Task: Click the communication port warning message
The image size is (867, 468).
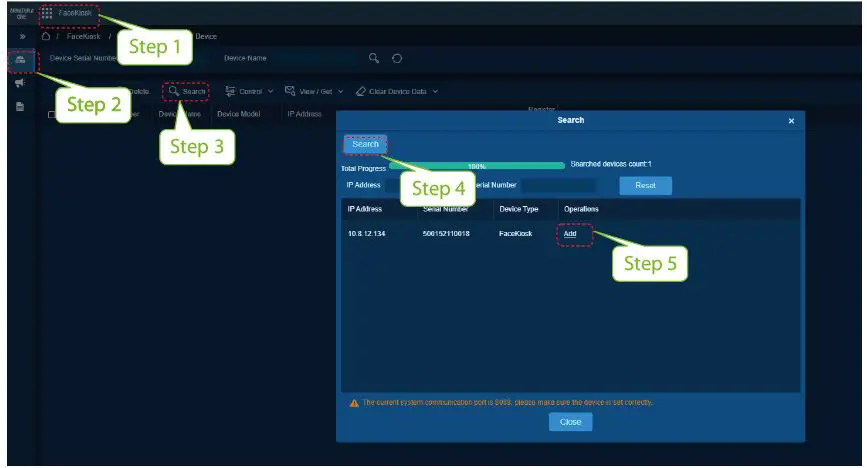Action: tap(508, 403)
